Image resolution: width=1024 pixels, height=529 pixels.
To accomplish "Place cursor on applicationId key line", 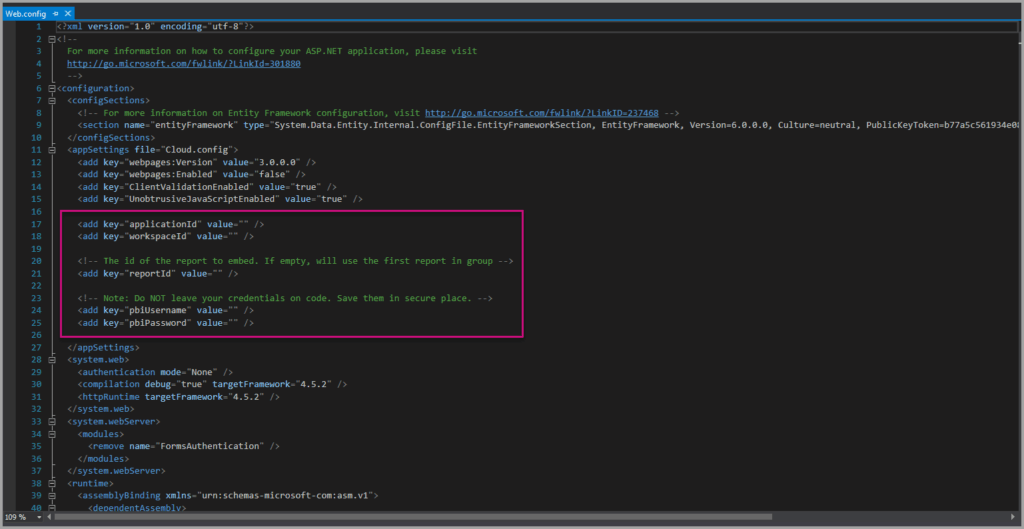I will click(x=171, y=224).
